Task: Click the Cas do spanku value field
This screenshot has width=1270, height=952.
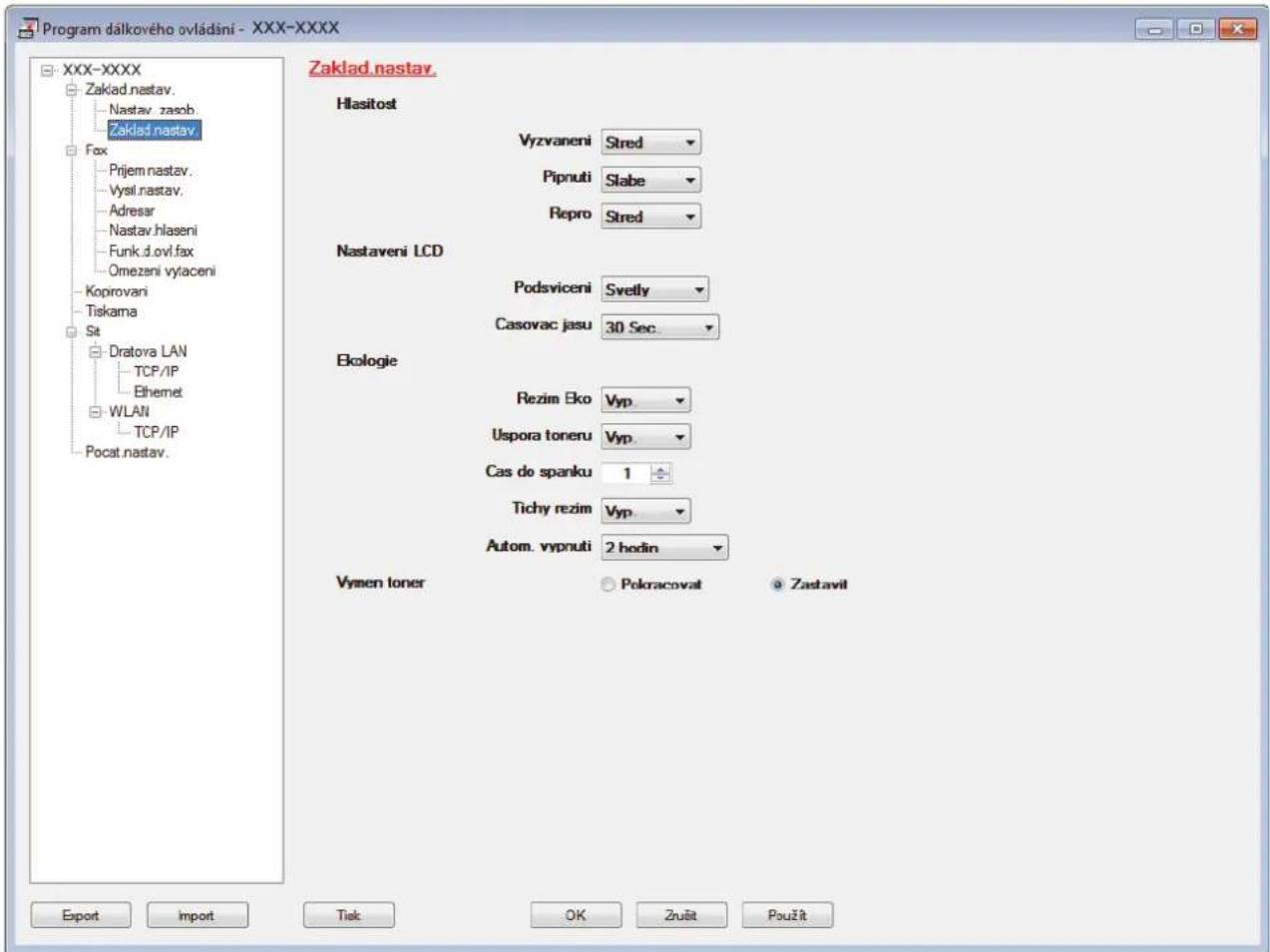Action: [627, 474]
